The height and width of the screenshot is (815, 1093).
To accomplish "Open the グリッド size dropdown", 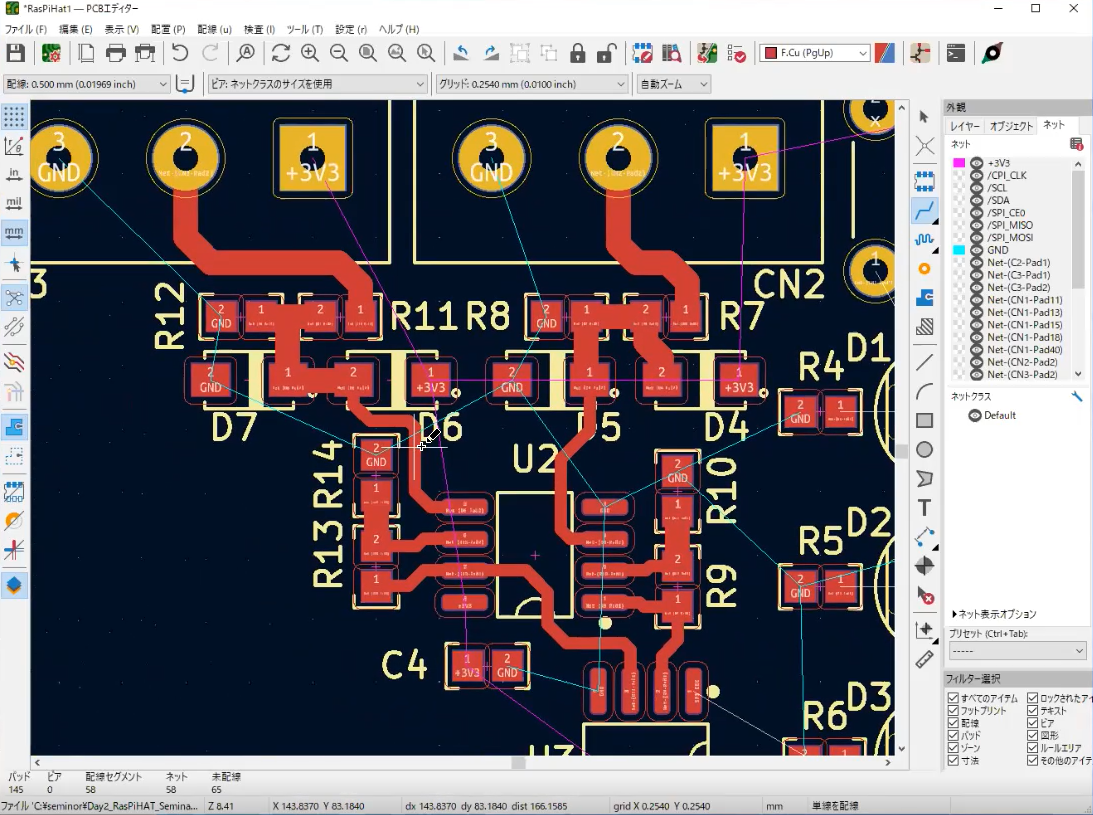I will pyautogui.click(x=531, y=85).
